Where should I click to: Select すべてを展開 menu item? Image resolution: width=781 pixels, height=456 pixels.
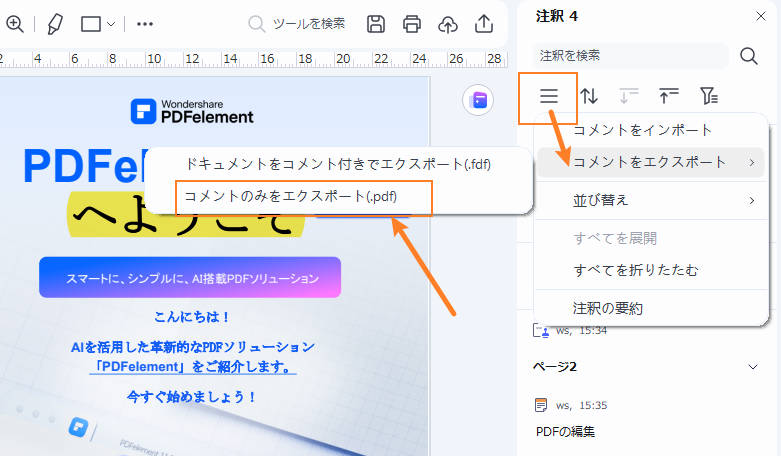click(x=651, y=239)
